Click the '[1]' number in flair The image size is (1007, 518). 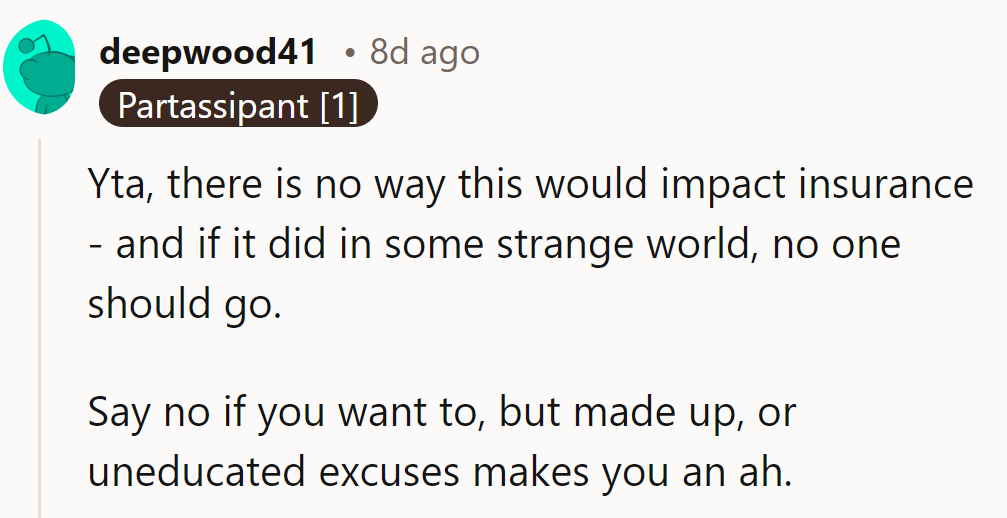340,105
